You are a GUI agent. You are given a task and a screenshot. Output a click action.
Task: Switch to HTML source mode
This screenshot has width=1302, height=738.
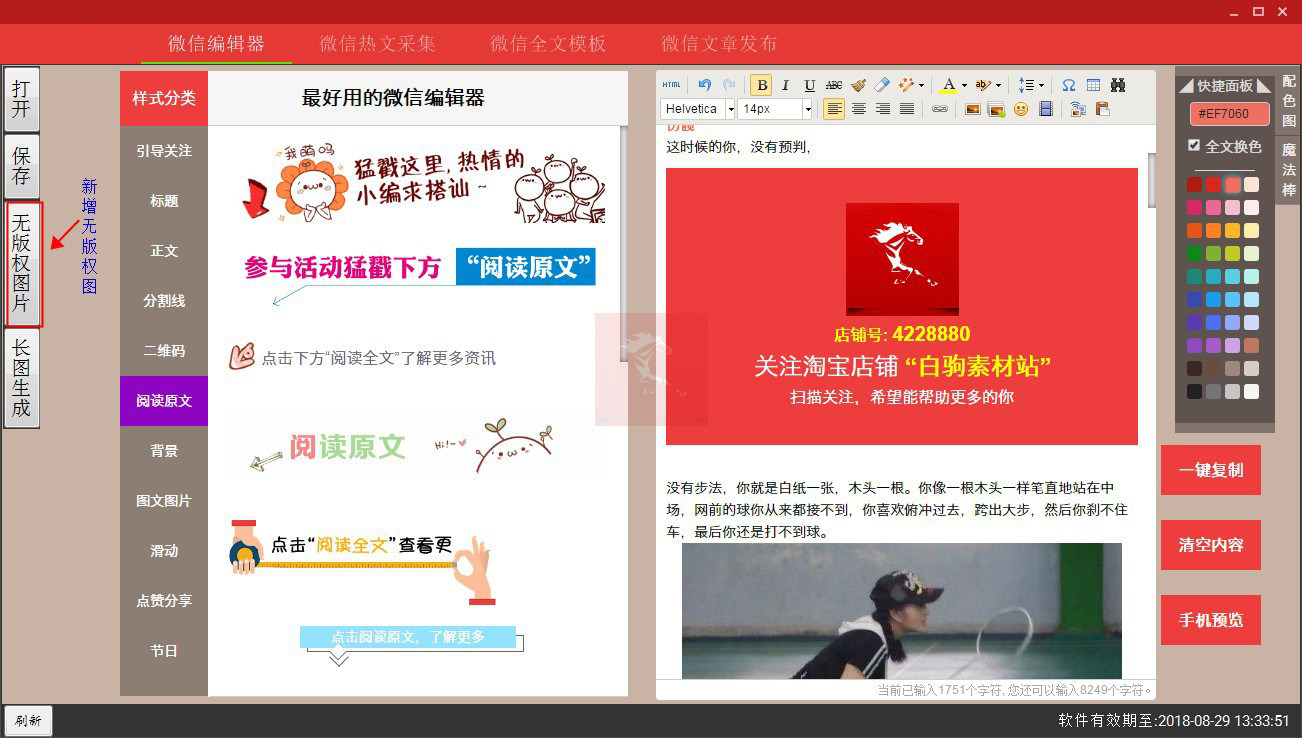671,85
